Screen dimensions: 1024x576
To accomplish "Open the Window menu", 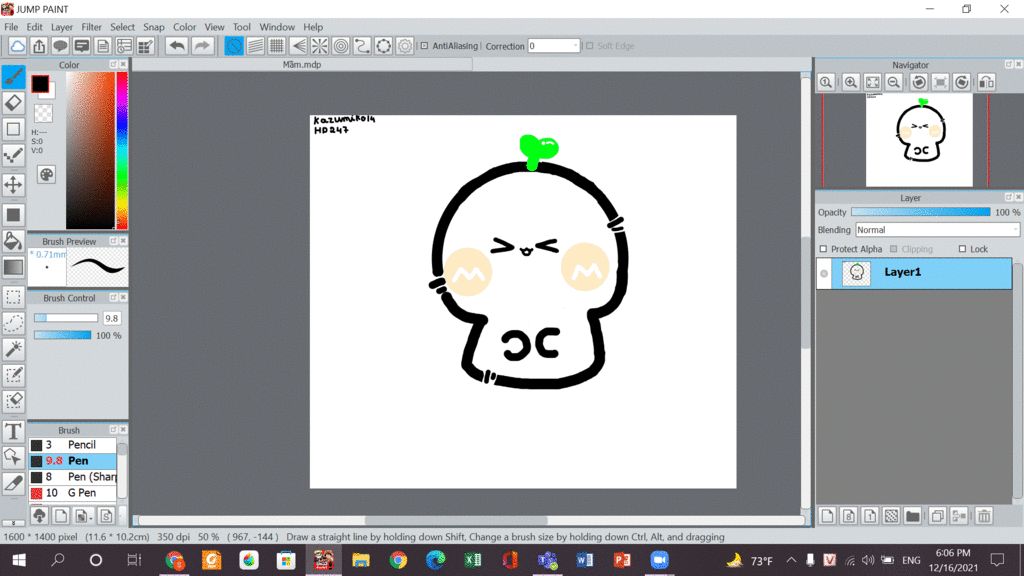I will coord(277,27).
